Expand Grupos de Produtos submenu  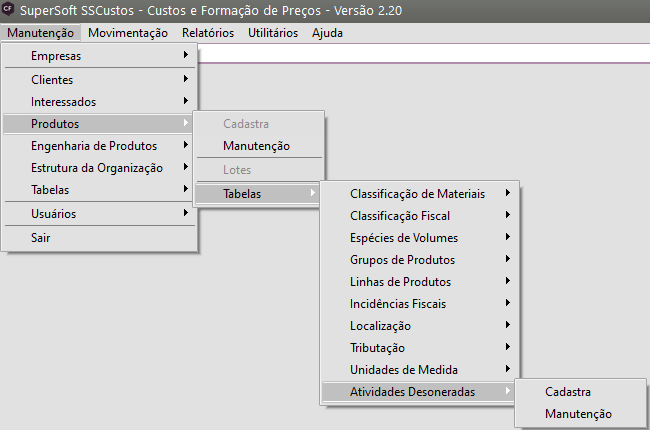coord(417,260)
